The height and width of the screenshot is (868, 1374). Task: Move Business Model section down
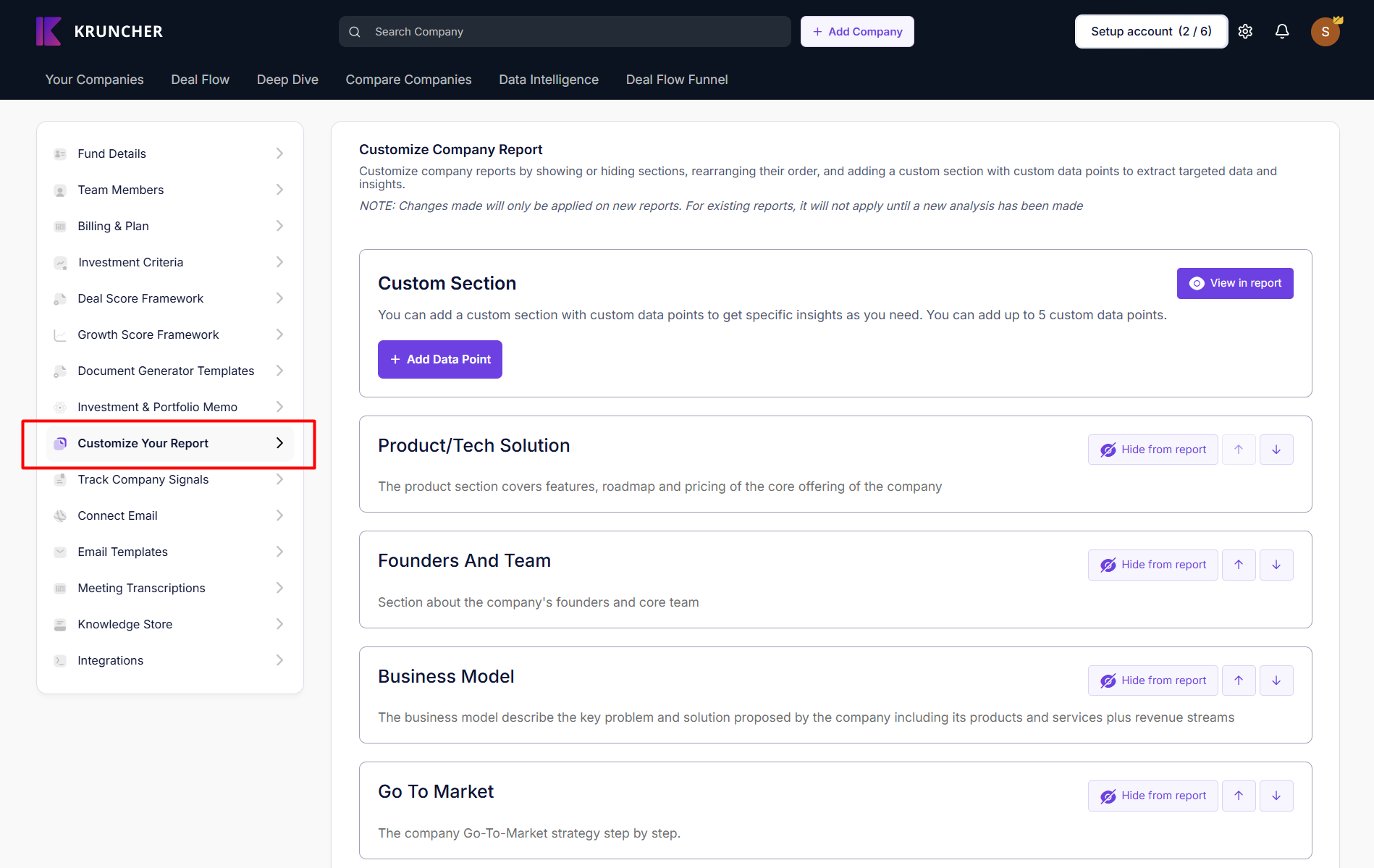1276,681
